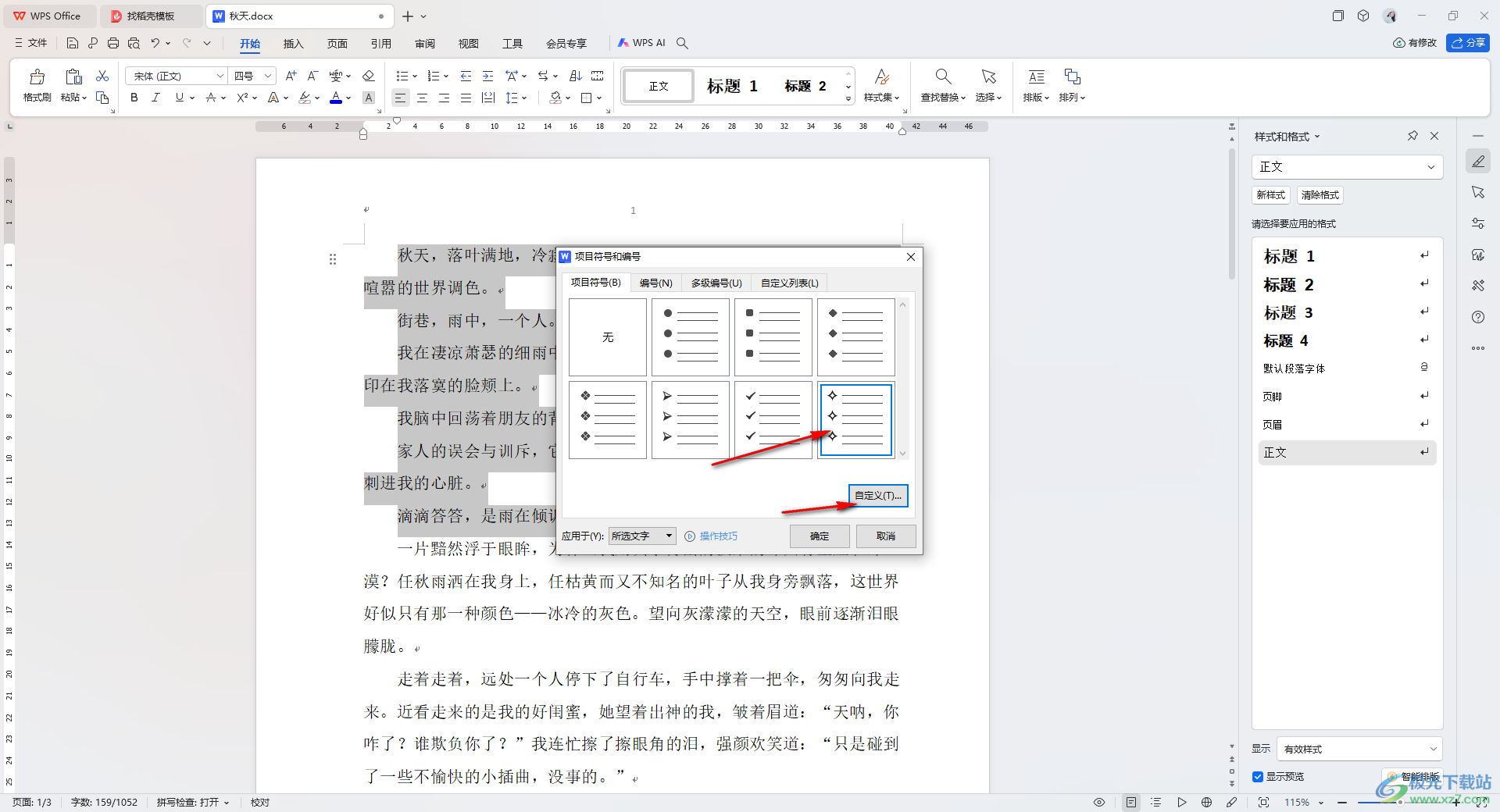Image resolution: width=1500 pixels, height=812 pixels.
Task: Click the Find and Replace magnifier icon
Action: tap(943, 77)
